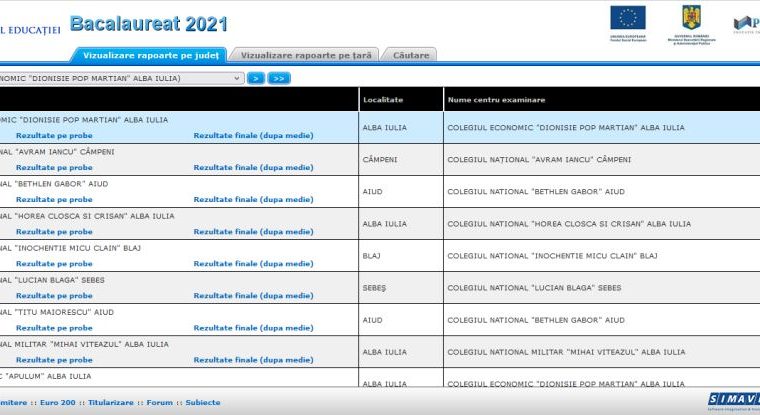This screenshot has width=760, height=415.
Task: Select the CÂMPENI locality cell
Action: tap(401, 160)
